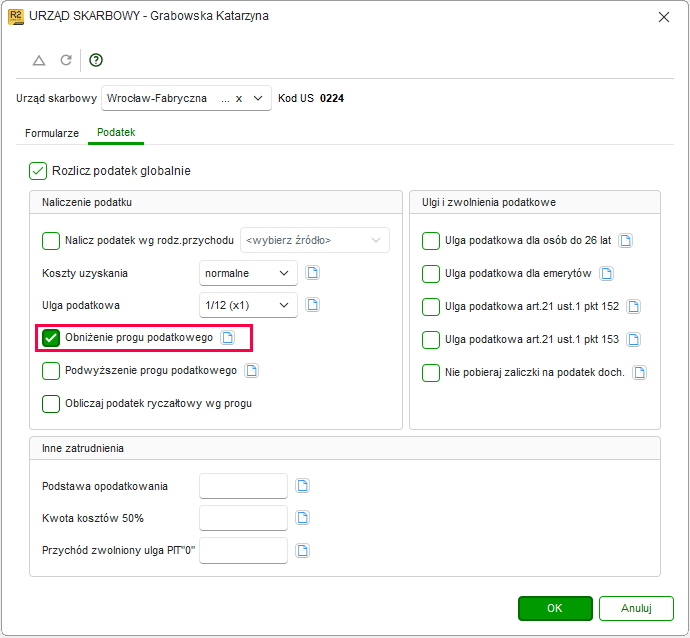Viewport: 690px width, 638px height.
Task: Uncheck Obniżenie progu podatkowego
Action: [51, 338]
